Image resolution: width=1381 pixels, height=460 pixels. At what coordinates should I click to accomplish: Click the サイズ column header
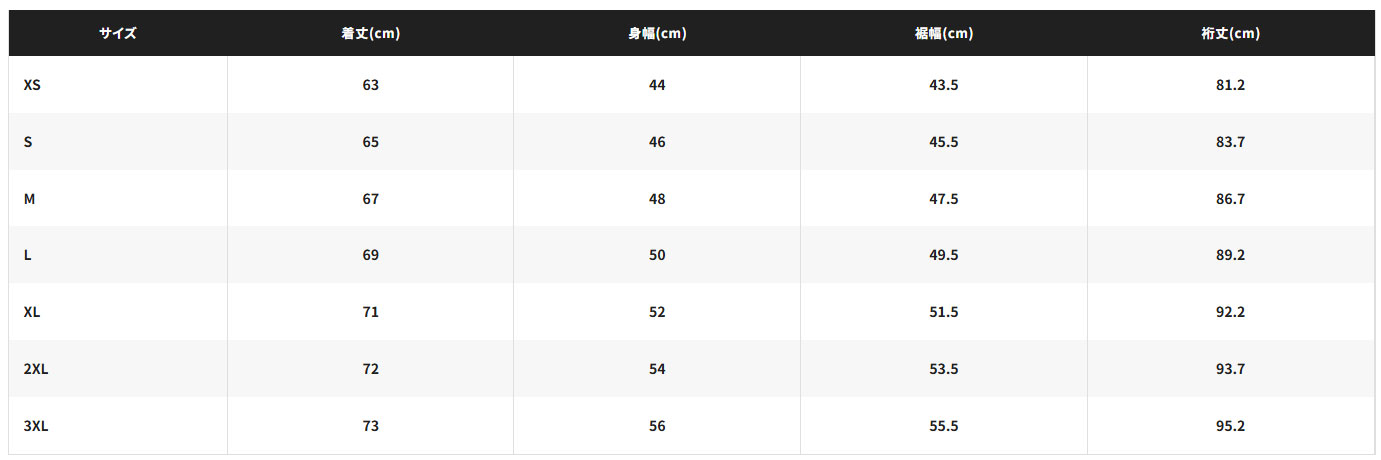117,33
